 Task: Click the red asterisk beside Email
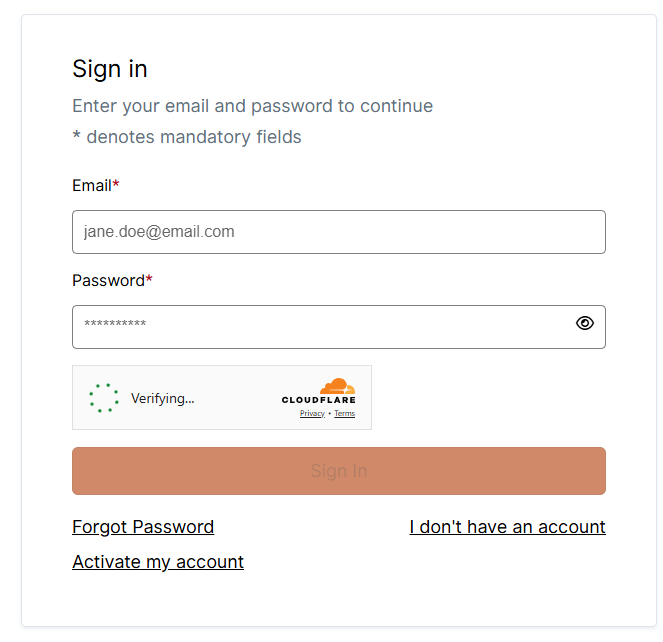(x=116, y=186)
